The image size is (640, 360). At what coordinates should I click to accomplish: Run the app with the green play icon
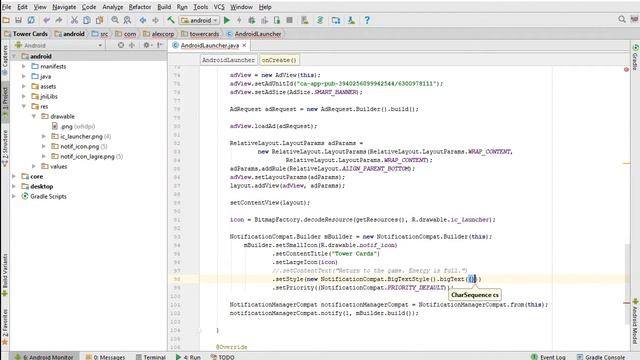click(227, 20)
